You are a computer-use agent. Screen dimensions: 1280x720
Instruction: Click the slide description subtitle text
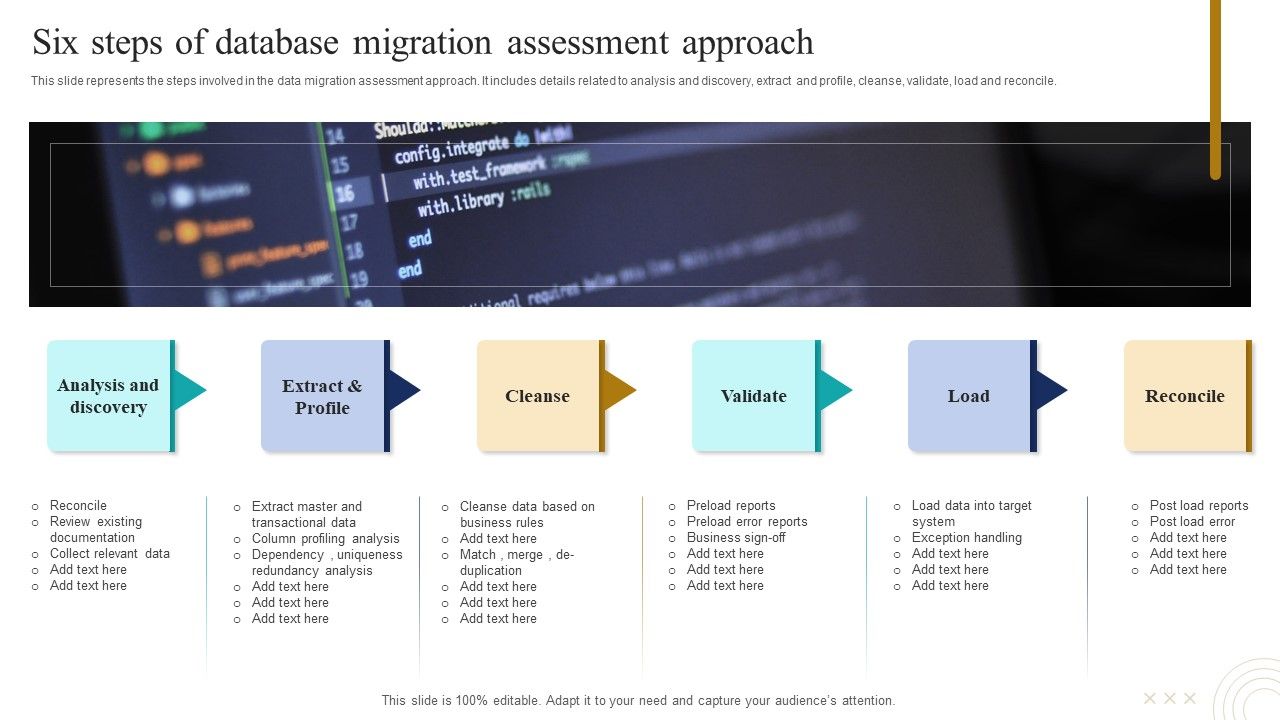point(543,81)
